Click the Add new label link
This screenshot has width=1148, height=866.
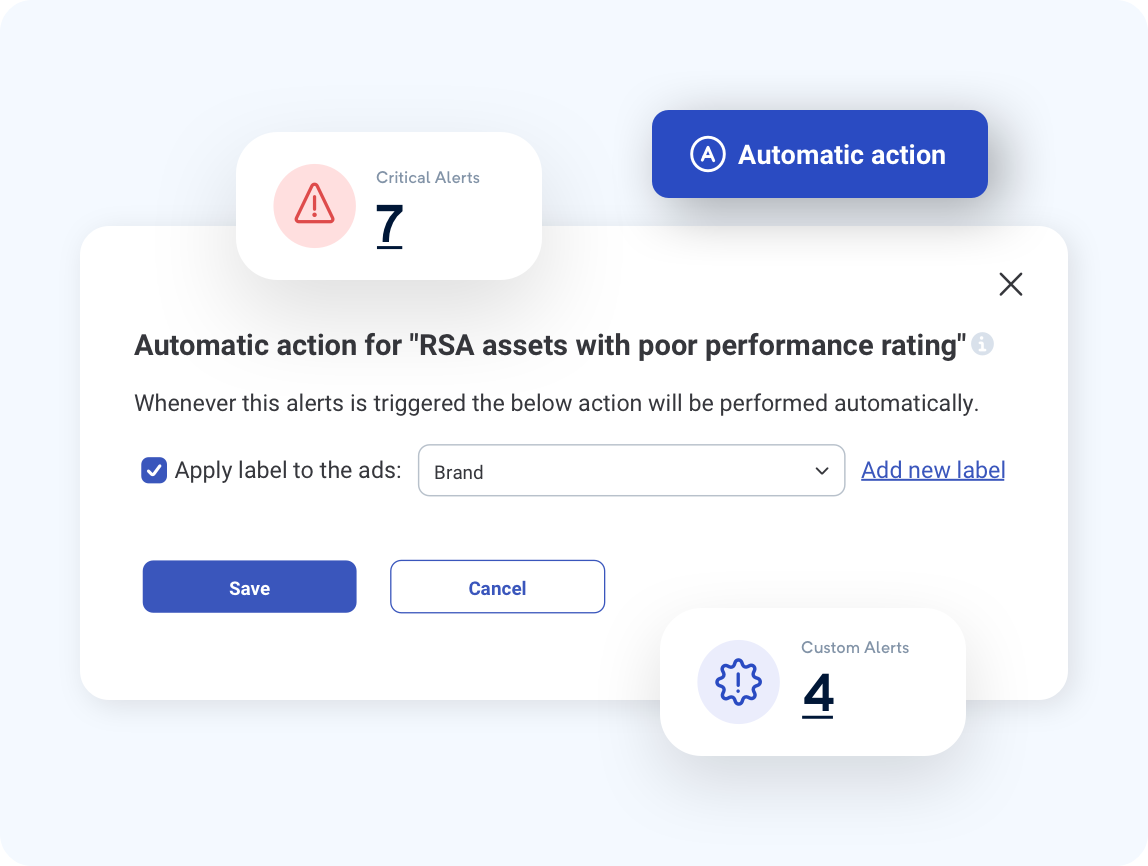click(932, 469)
